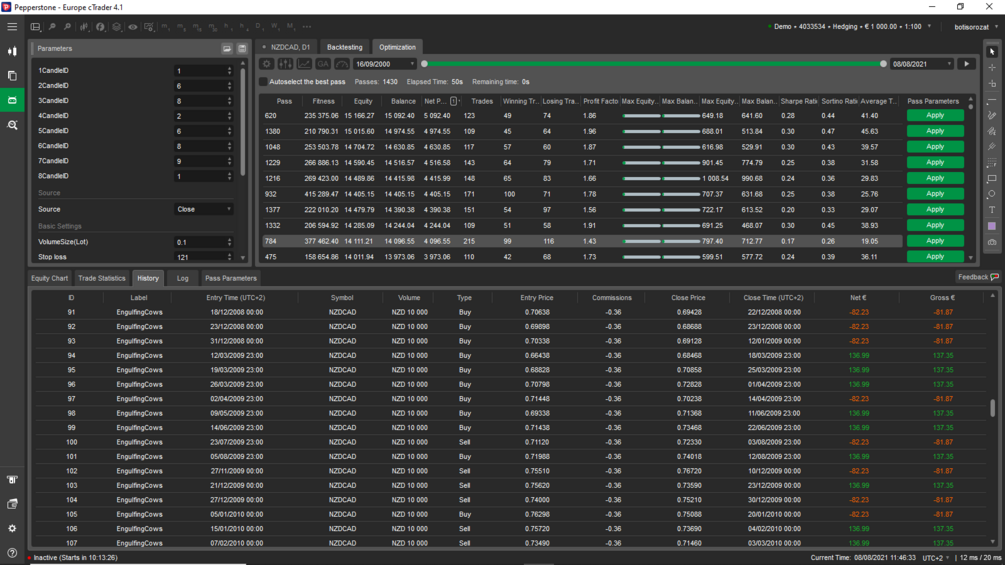Select the h1 timeframe button
This screenshot has height=565, width=1005.
(x=228, y=27)
